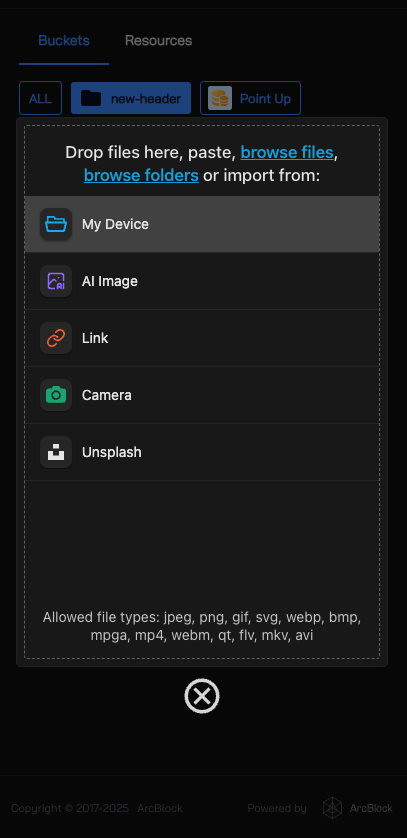
Task: Click the orange Link chain icon
Action: 56,338
